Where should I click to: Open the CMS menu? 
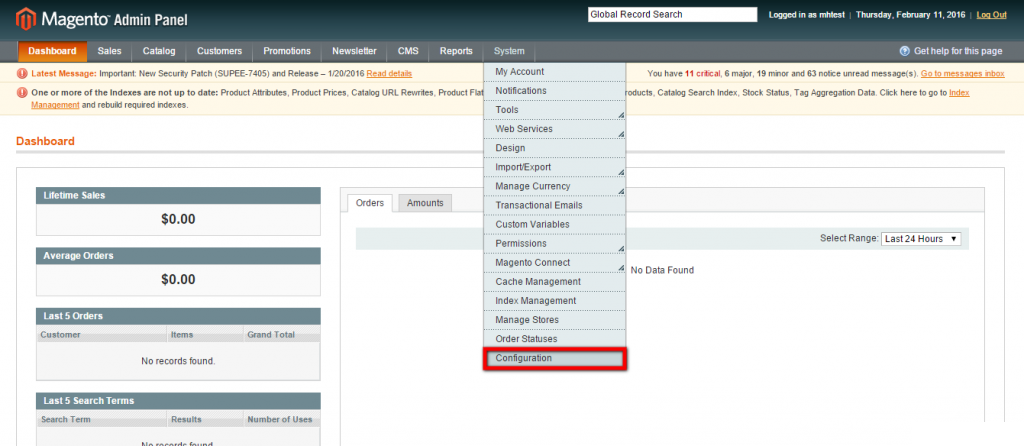408,51
